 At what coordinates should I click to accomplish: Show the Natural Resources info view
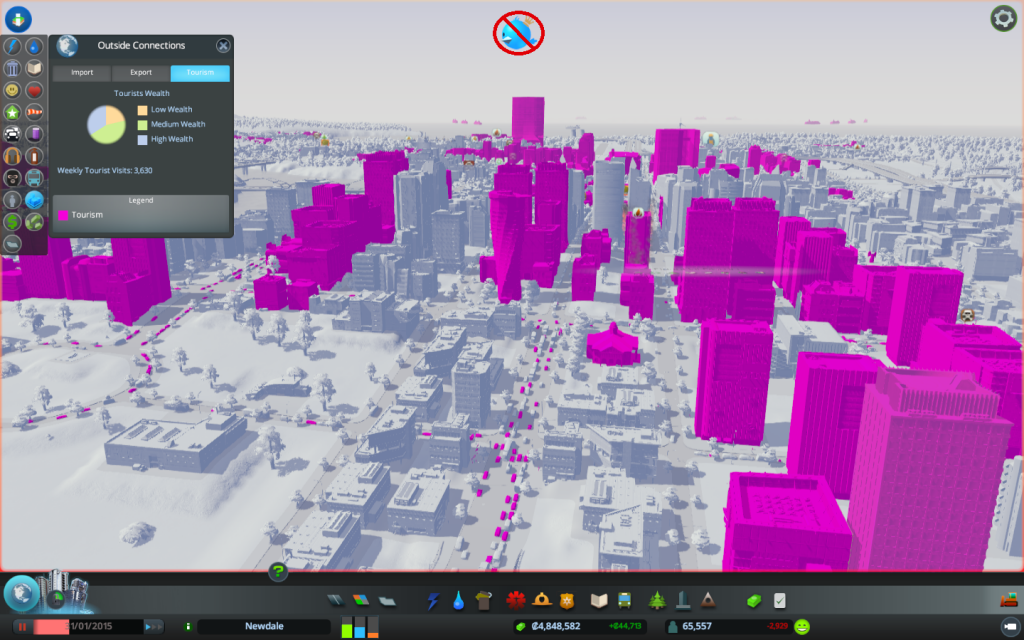click(34, 221)
